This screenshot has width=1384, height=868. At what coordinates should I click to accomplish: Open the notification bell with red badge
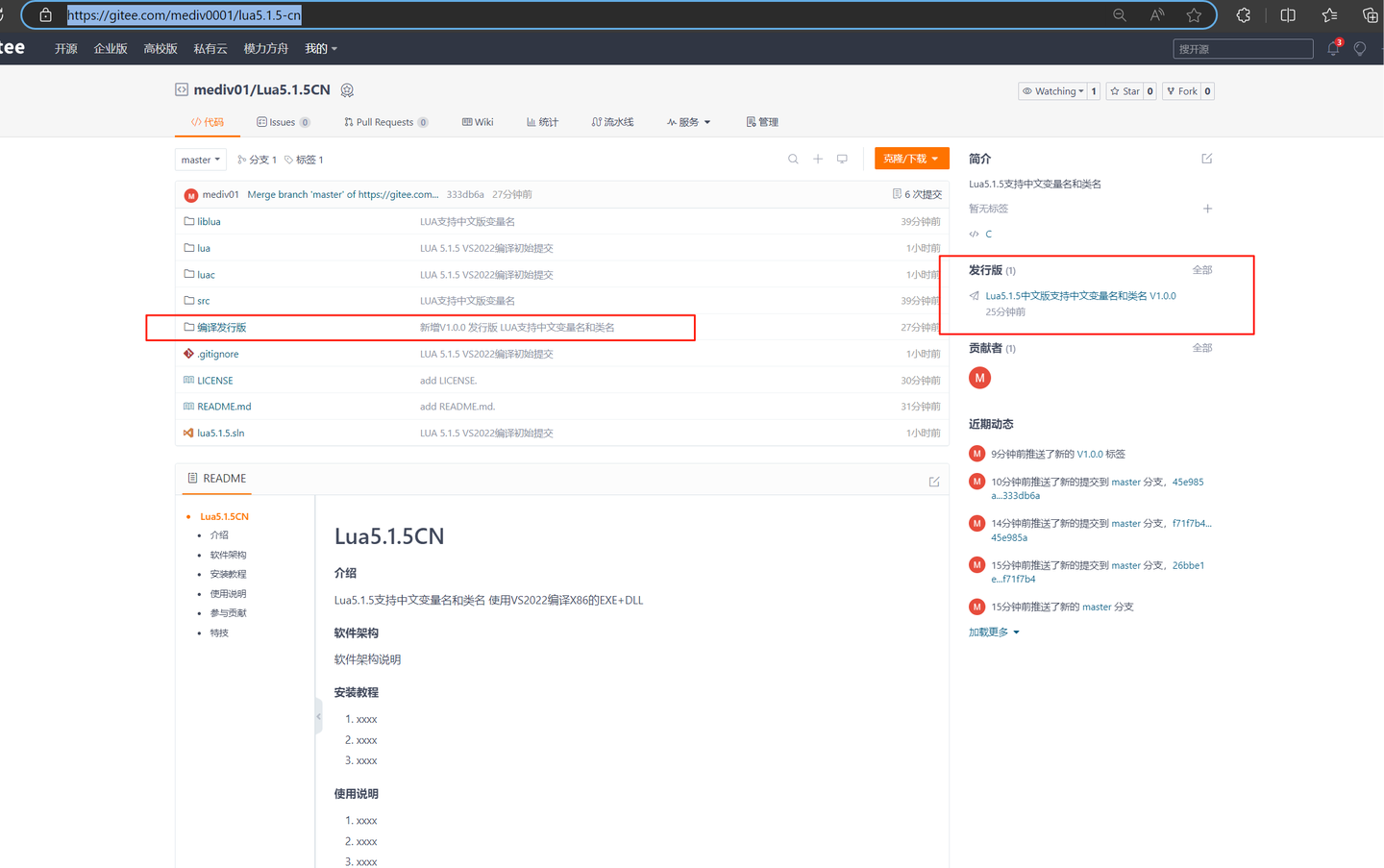click(x=1333, y=48)
